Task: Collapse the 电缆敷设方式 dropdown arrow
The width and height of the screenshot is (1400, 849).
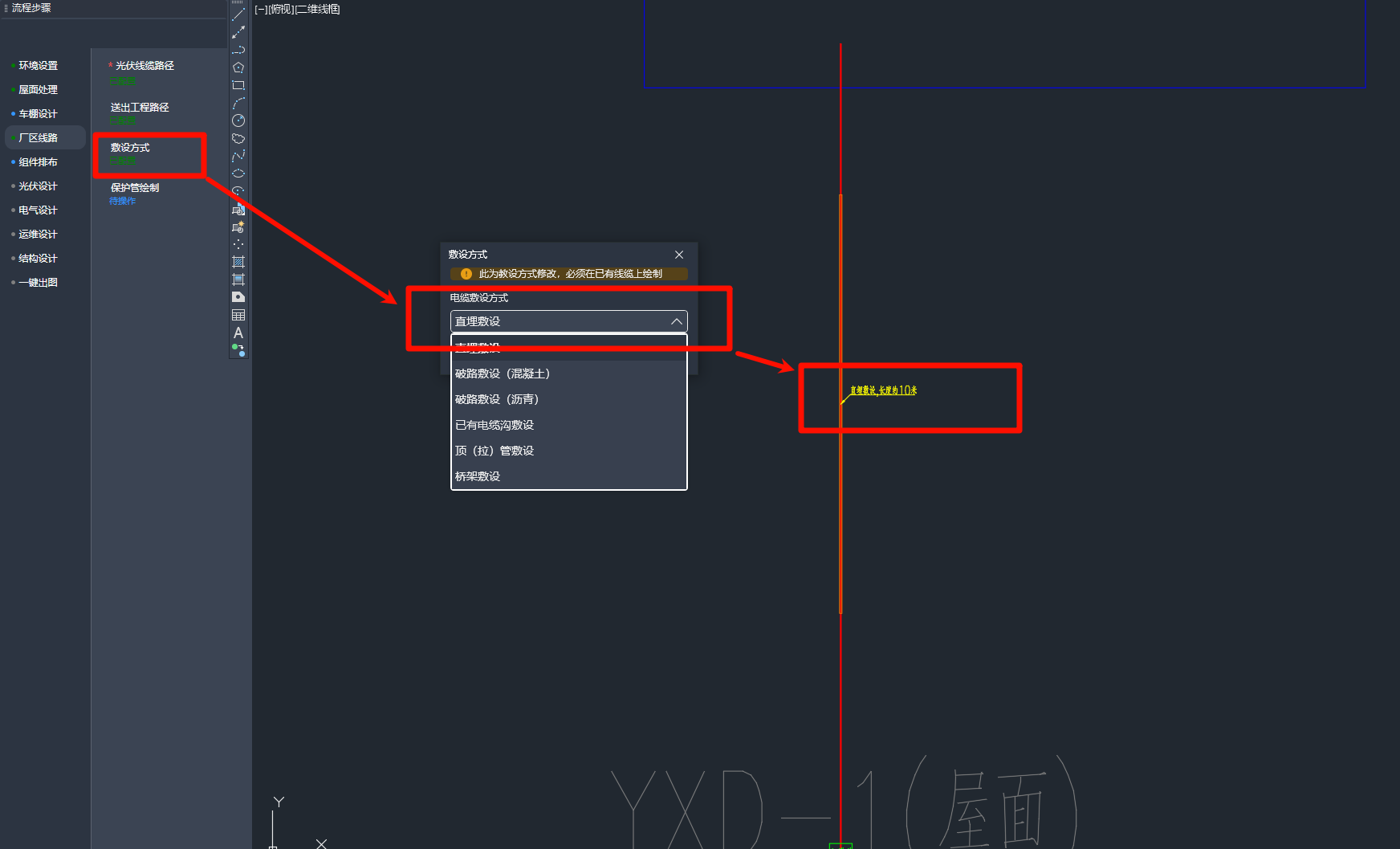Action: [x=676, y=321]
